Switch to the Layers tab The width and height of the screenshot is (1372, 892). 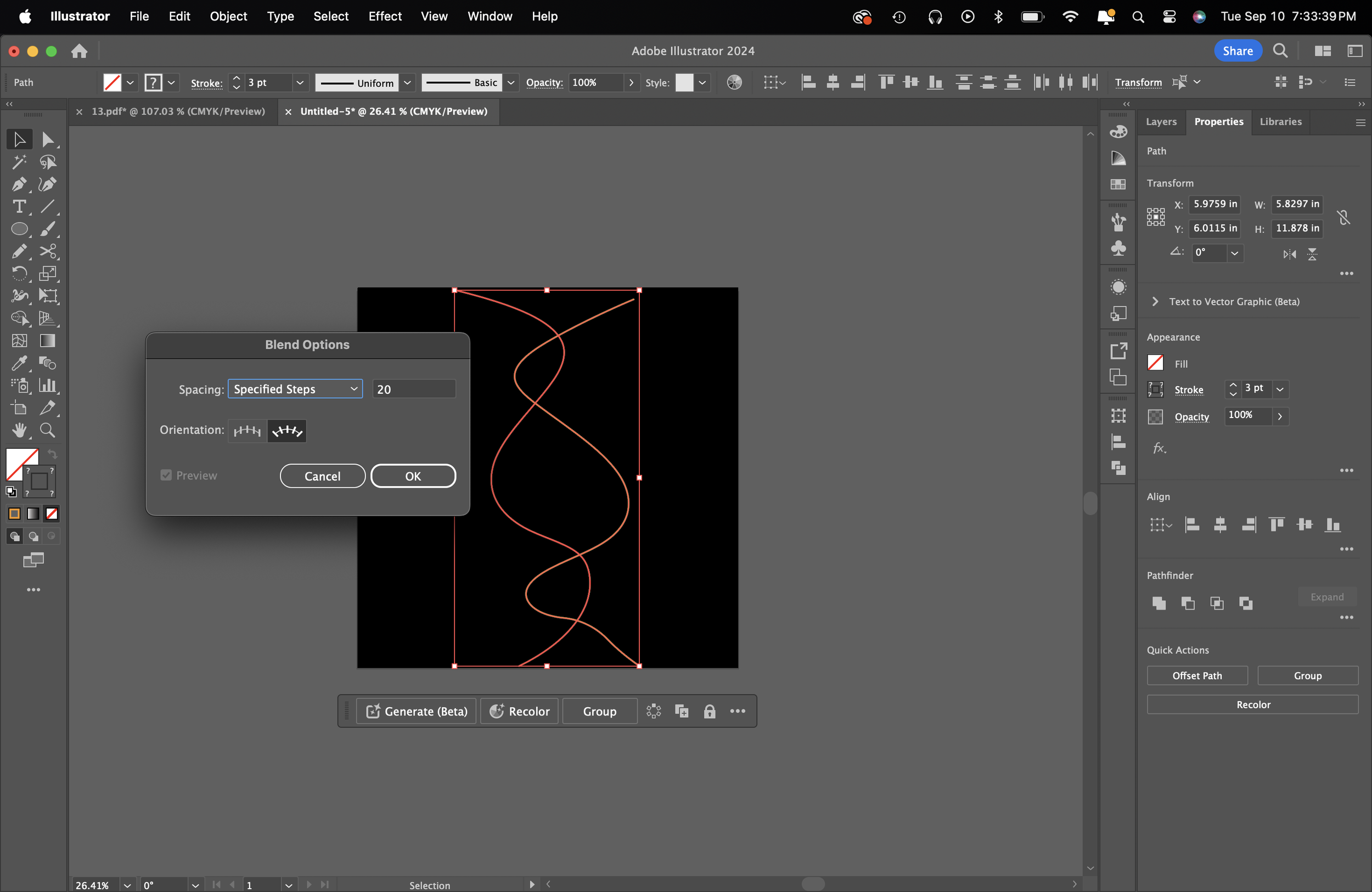[x=1161, y=122]
